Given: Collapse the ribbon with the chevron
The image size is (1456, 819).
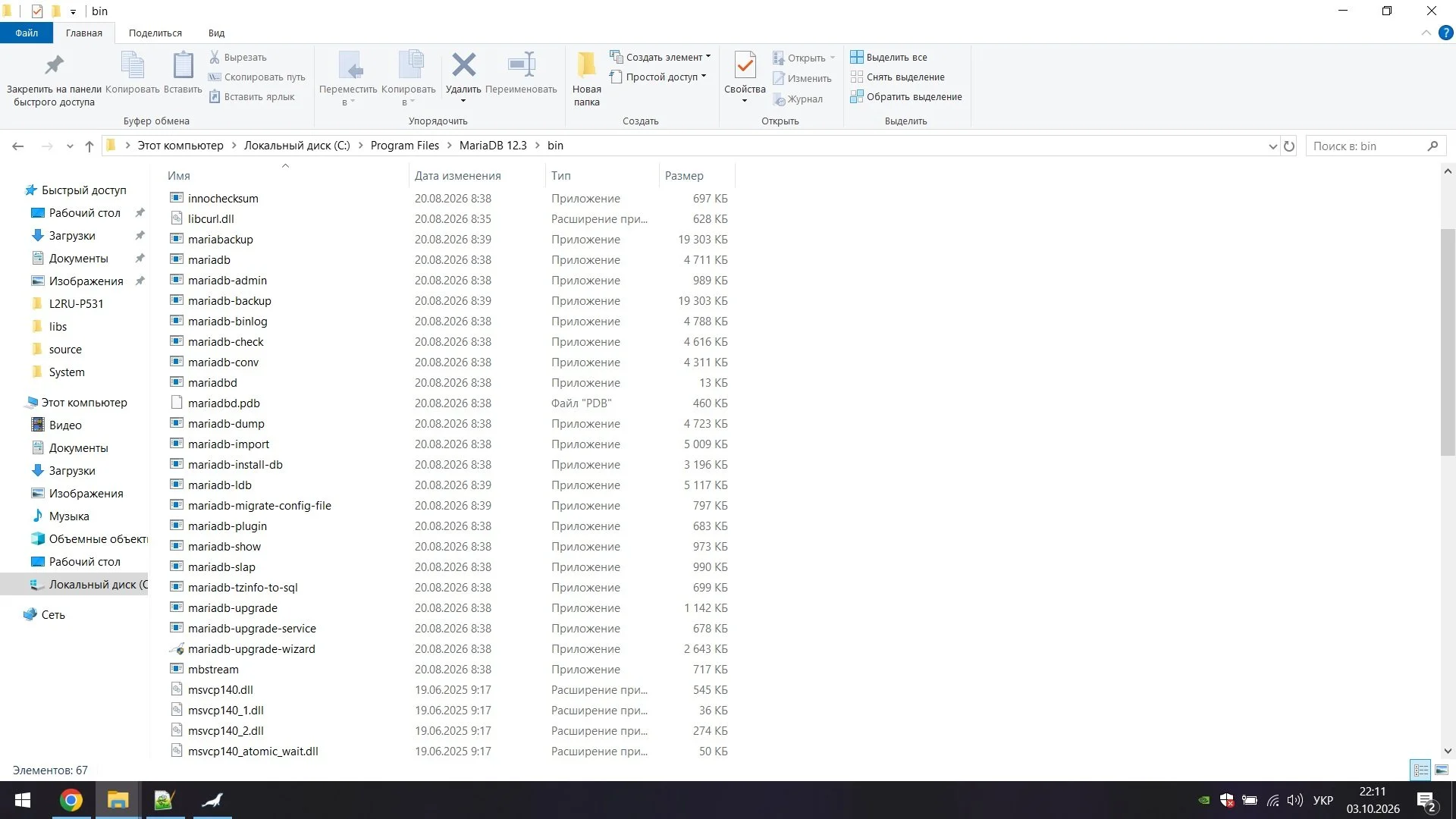Looking at the screenshot, I should pos(1426,33).
